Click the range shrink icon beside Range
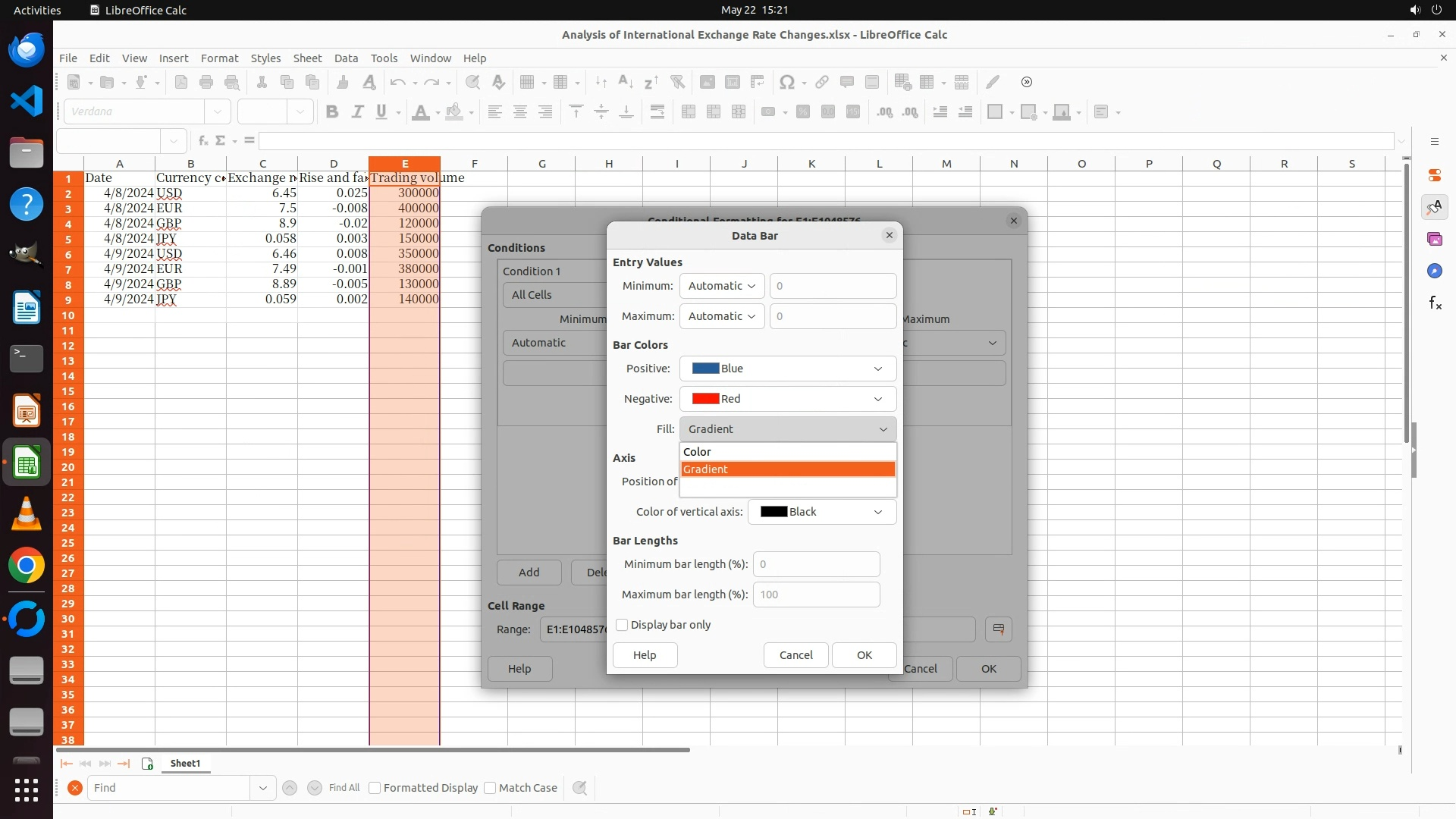The image size is (1456, 819). tap(998, 629)
